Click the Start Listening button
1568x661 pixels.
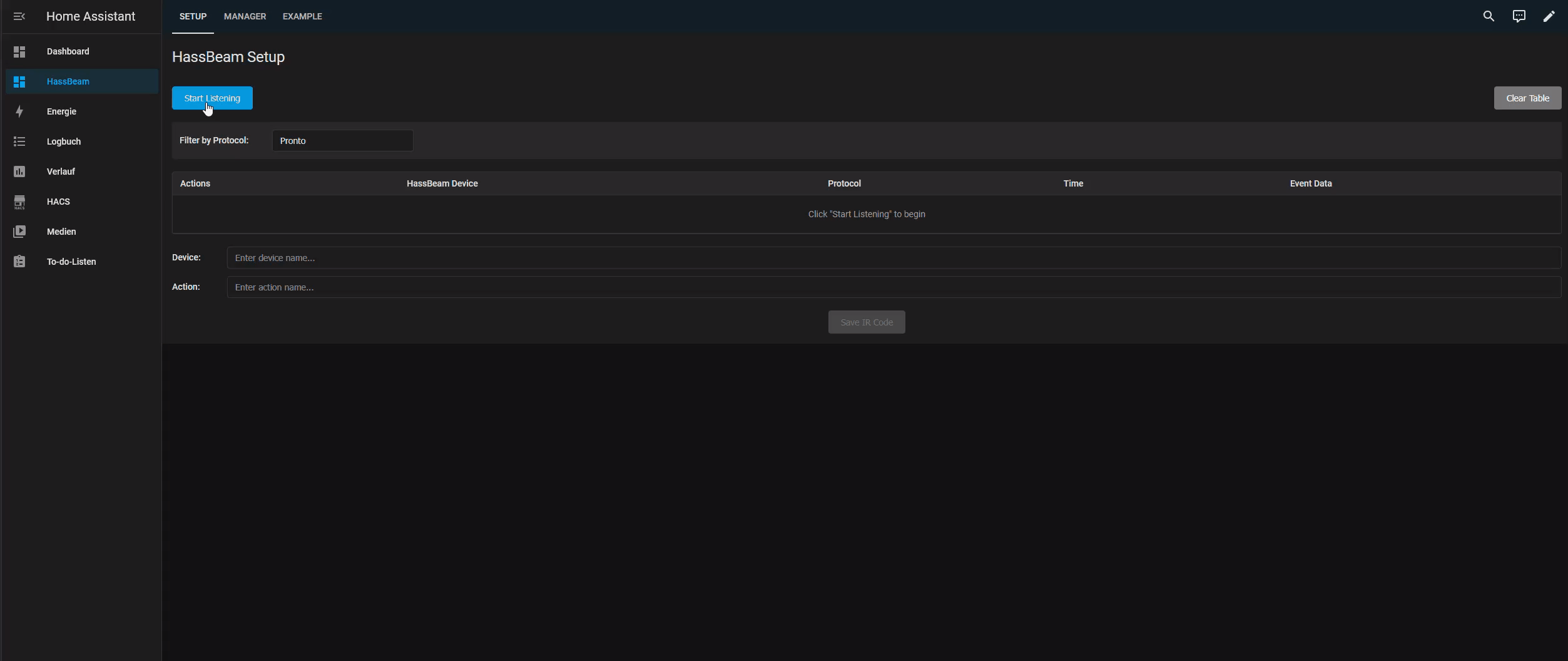(x=212, y=98)
